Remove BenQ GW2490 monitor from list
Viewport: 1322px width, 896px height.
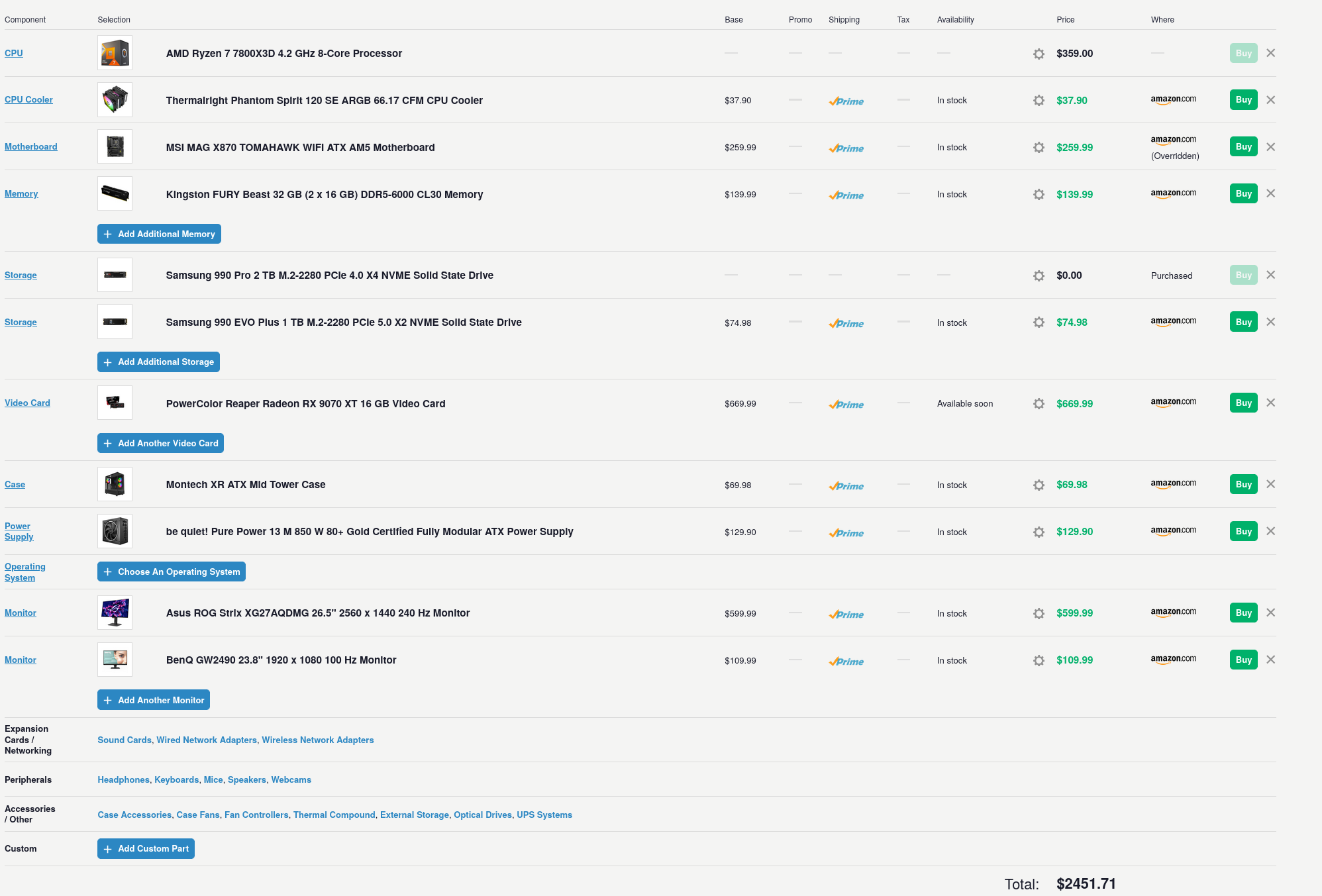click(x=1270, y=660)
